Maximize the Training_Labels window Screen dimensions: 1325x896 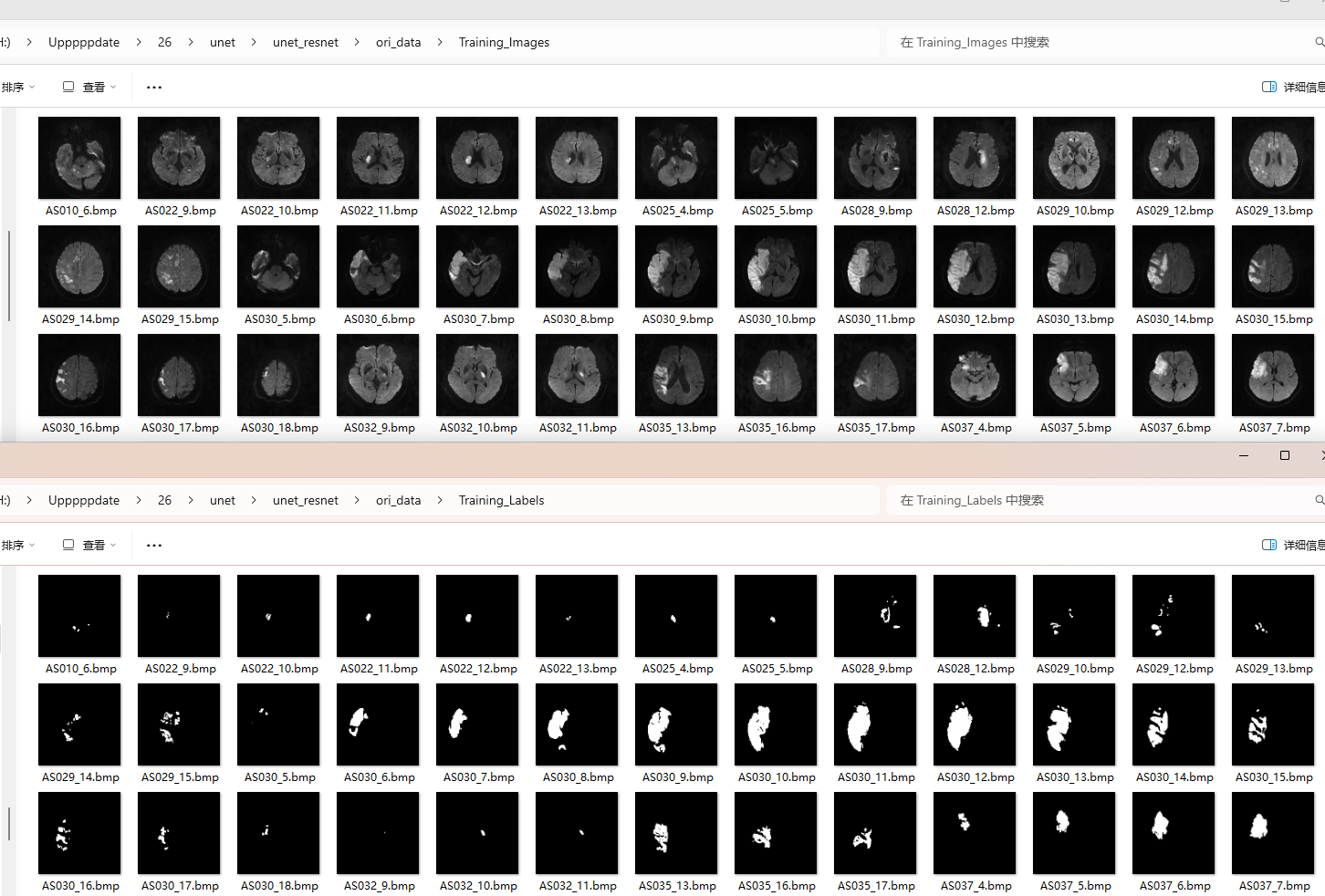click(1285, 455)
